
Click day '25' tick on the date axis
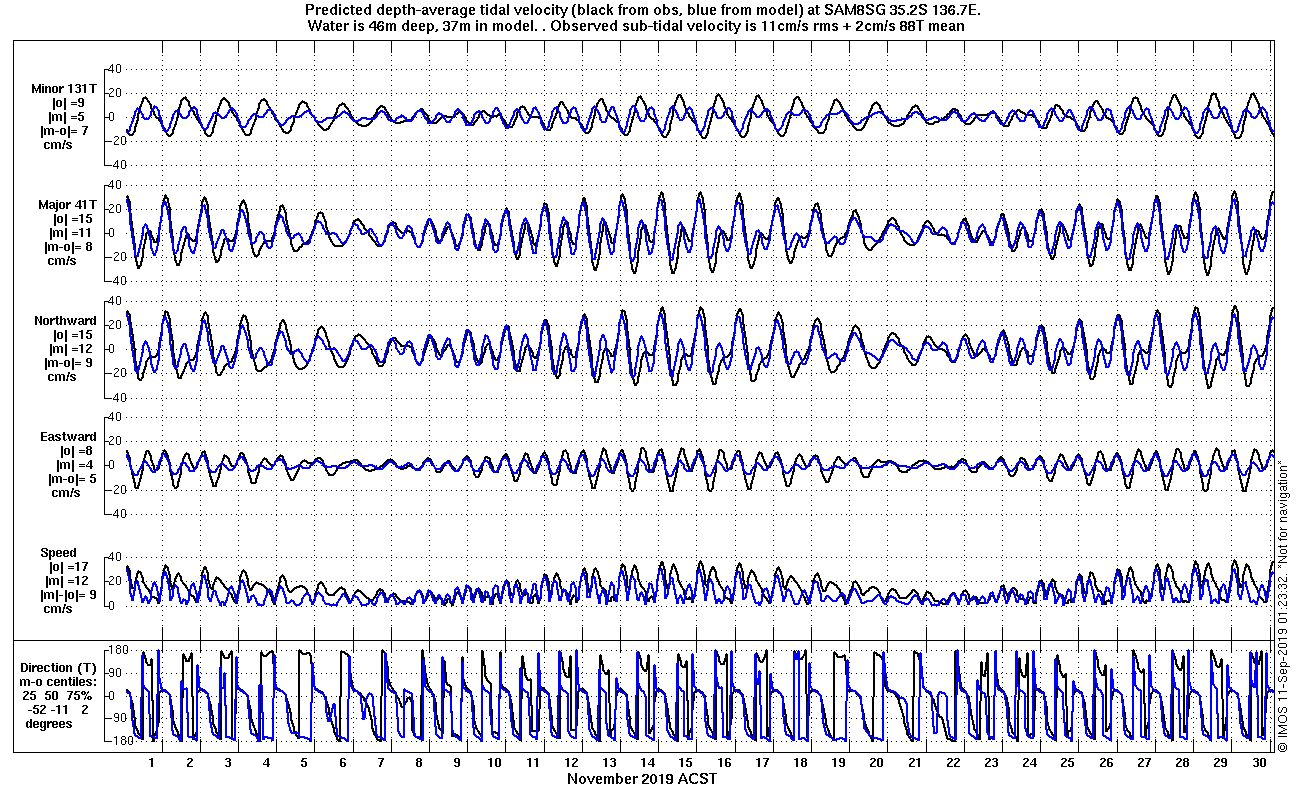[1067, 762]
